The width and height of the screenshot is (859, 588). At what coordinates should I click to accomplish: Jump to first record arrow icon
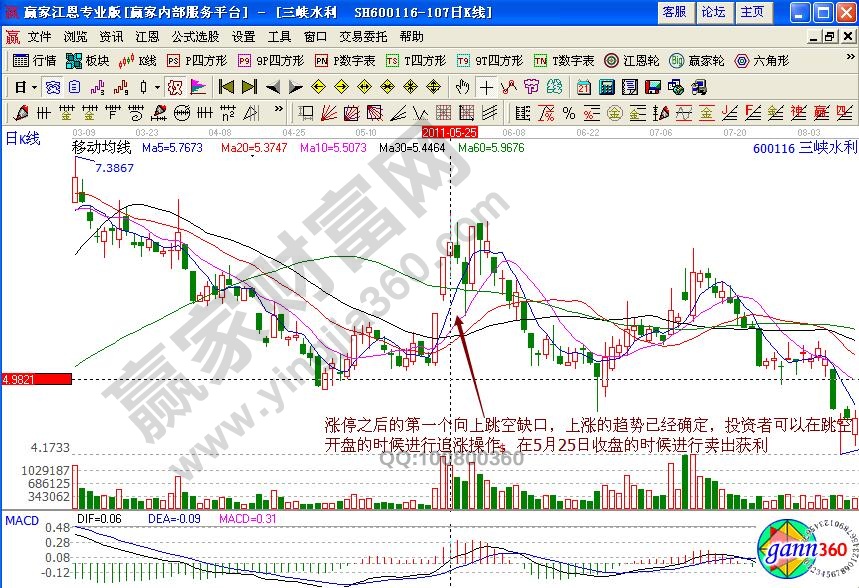(226, 87)
